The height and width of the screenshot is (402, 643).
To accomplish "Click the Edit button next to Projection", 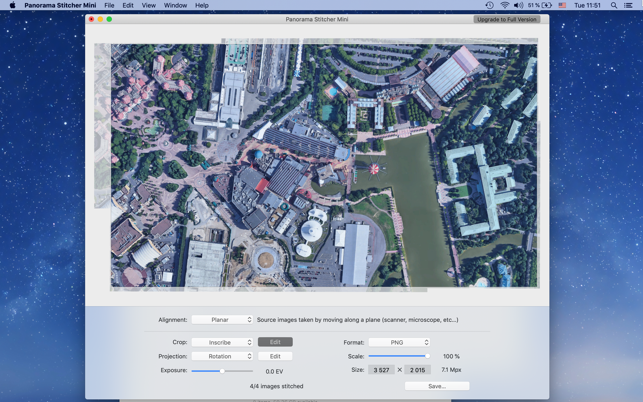I will tap(275, 356).
